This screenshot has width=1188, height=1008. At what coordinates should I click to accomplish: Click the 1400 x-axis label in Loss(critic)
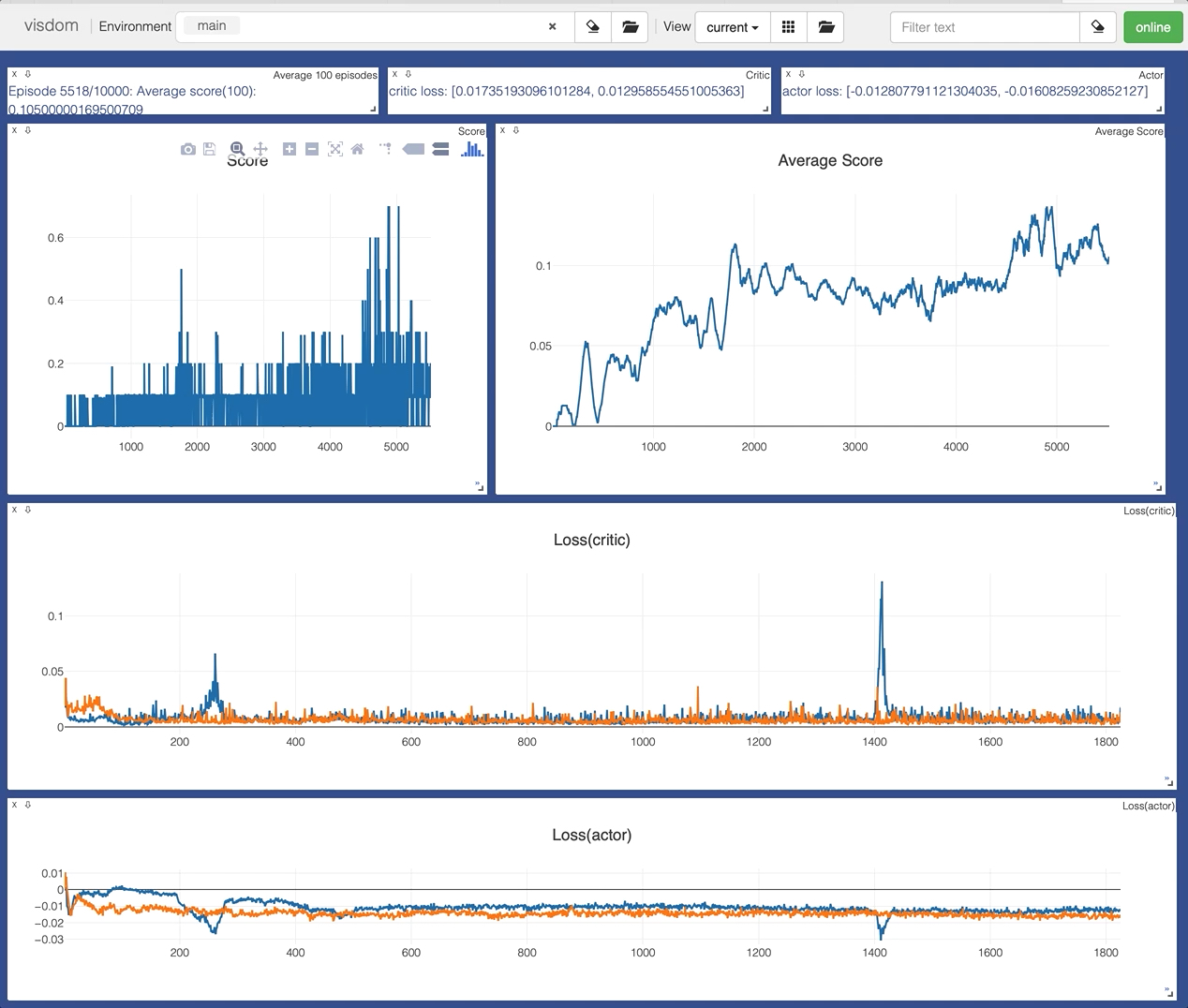tap(875, 742)
